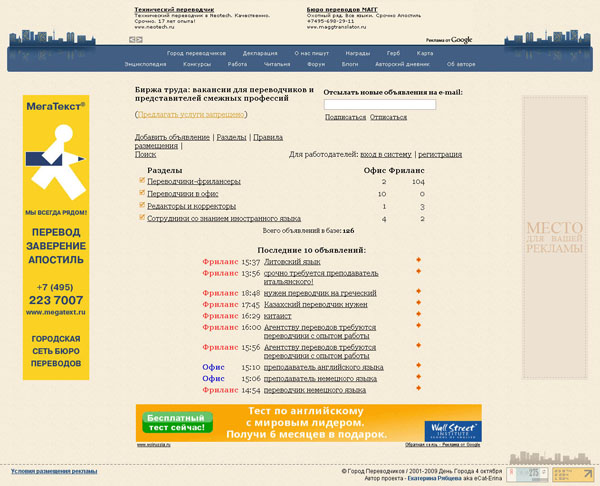Open the Блоги menu item

click(350, 64)
